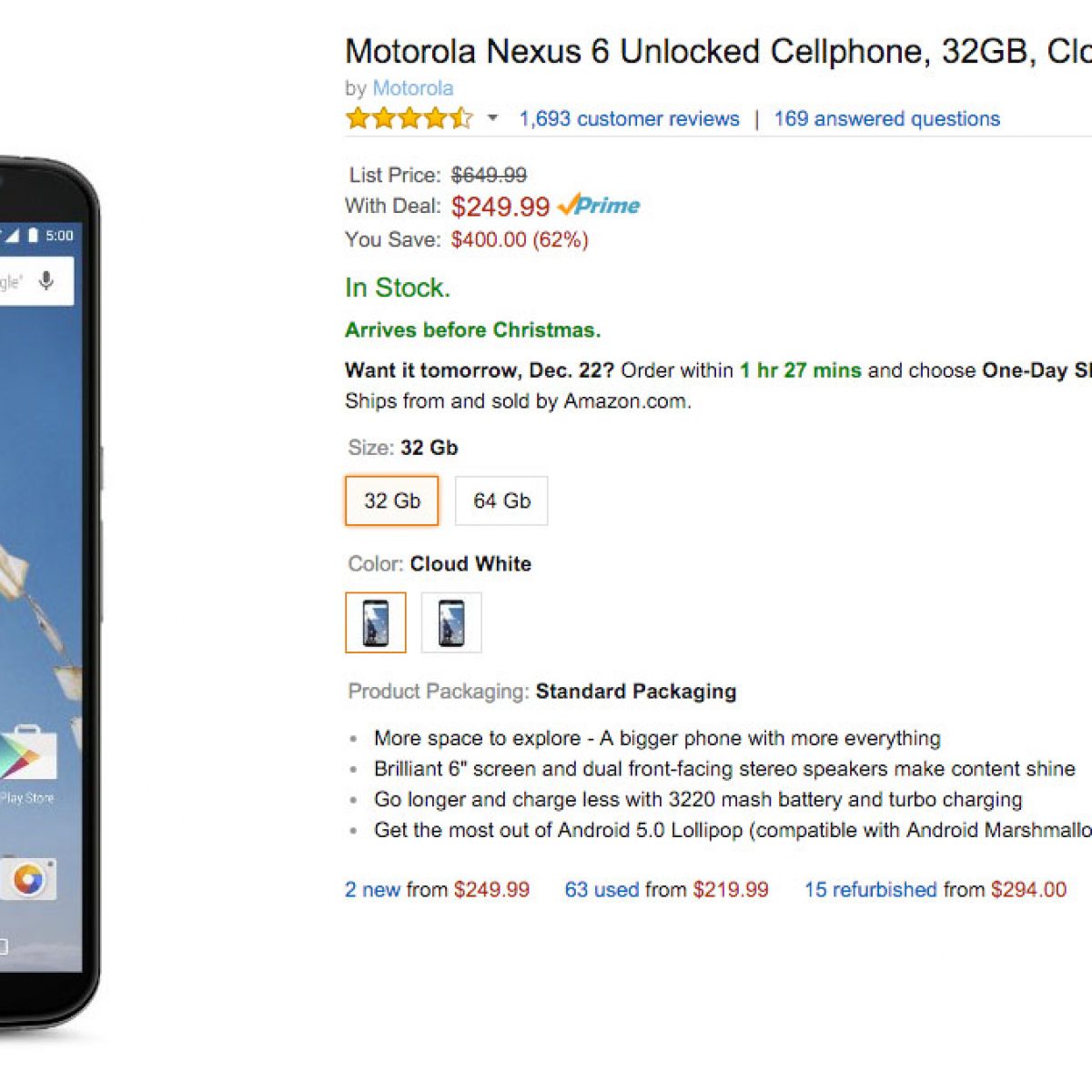The width and height of the screenshot is (1092, 1092).
Task: Tap the camera app icon on phone screen
Action: point(29,879)
